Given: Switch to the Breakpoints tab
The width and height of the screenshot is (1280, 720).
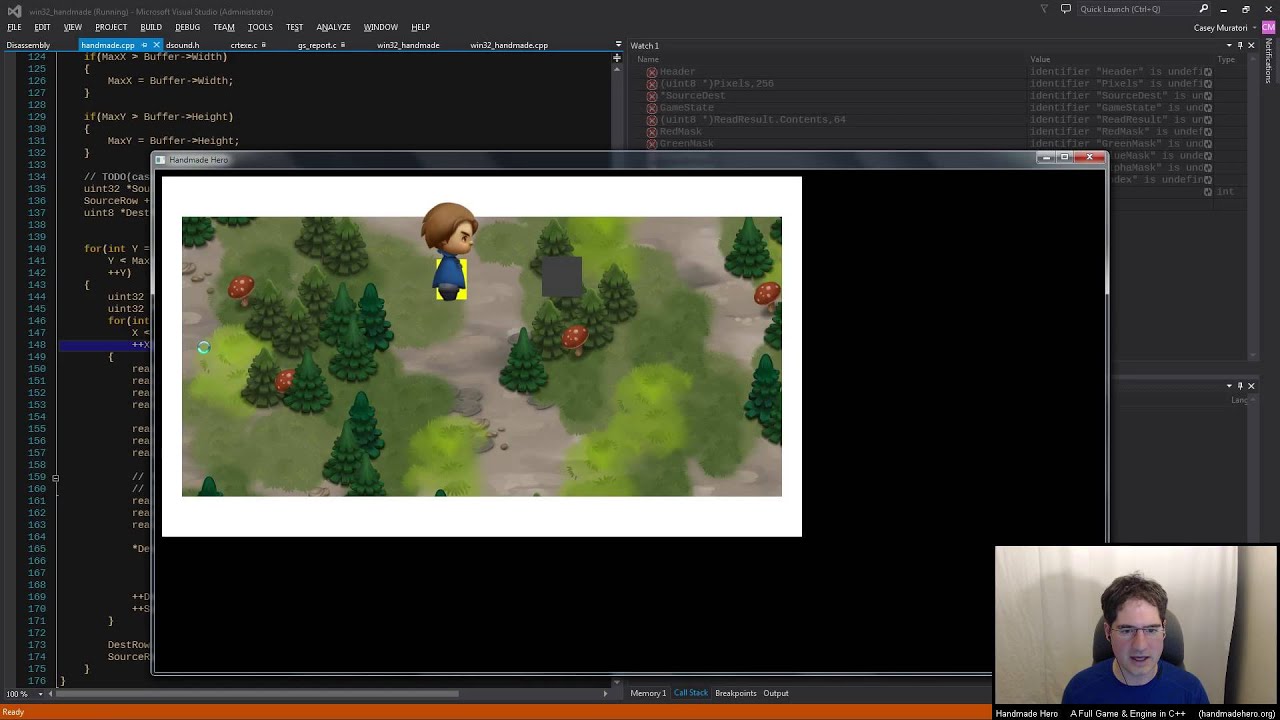Looking at the screenshot, I should tap(735, 693).
